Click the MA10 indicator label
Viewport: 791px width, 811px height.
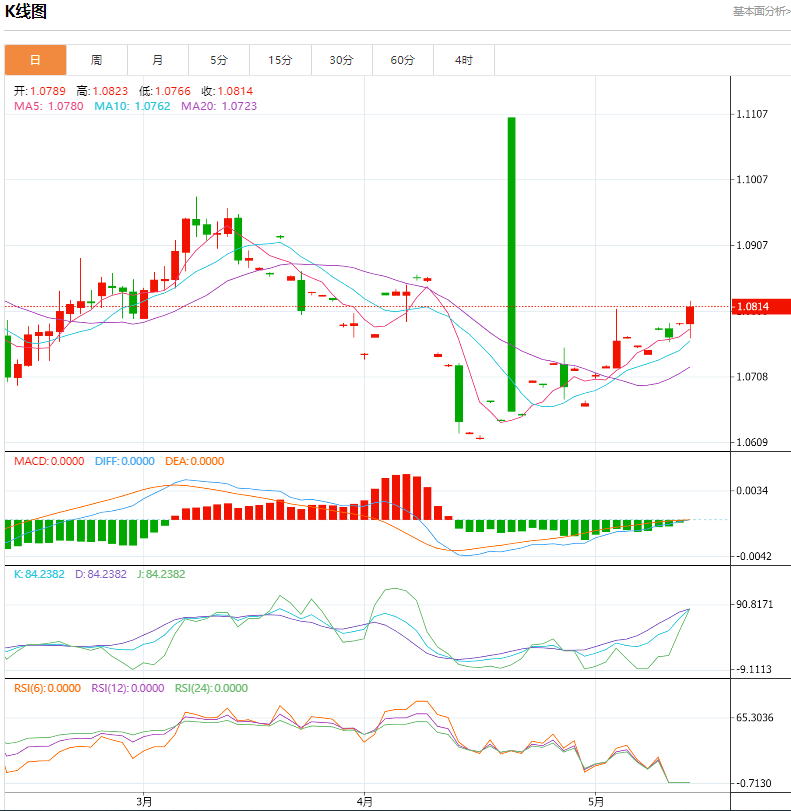click(x=132, y=106)
